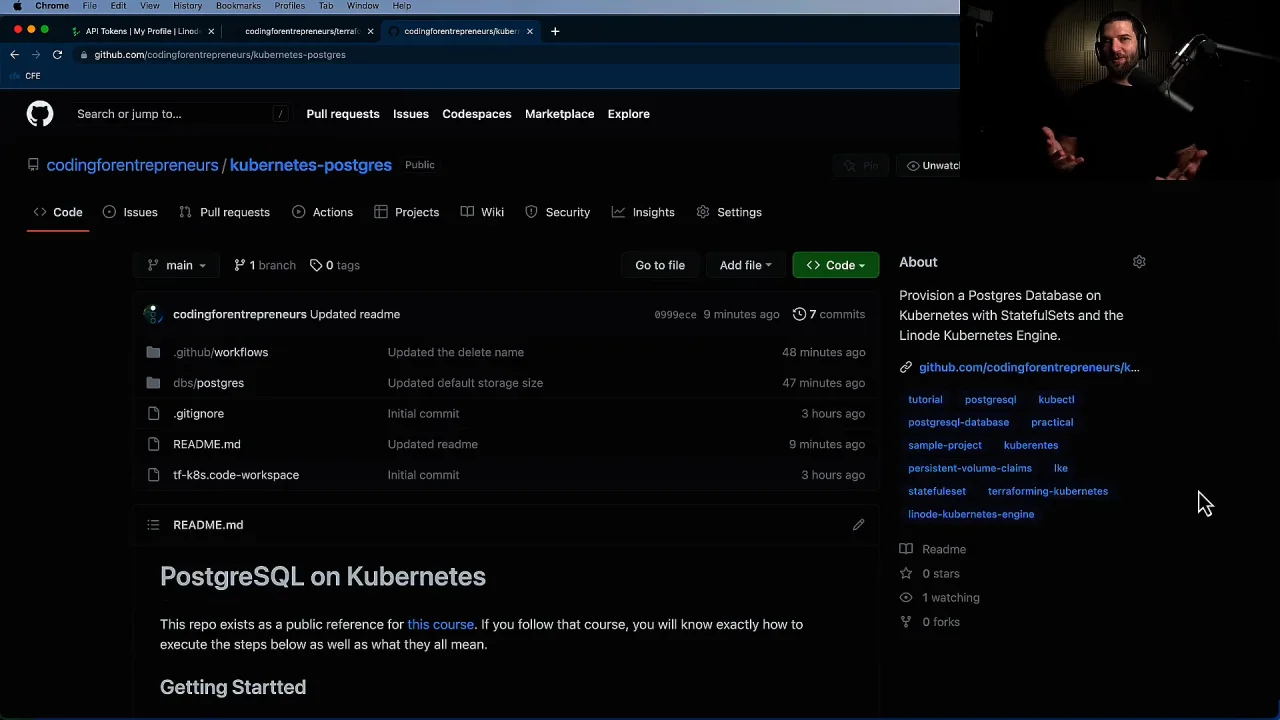Click the repository icon beside codingforentrepreneurs
This screenshot has height=720, width=1280.
[x=33, y=165]
